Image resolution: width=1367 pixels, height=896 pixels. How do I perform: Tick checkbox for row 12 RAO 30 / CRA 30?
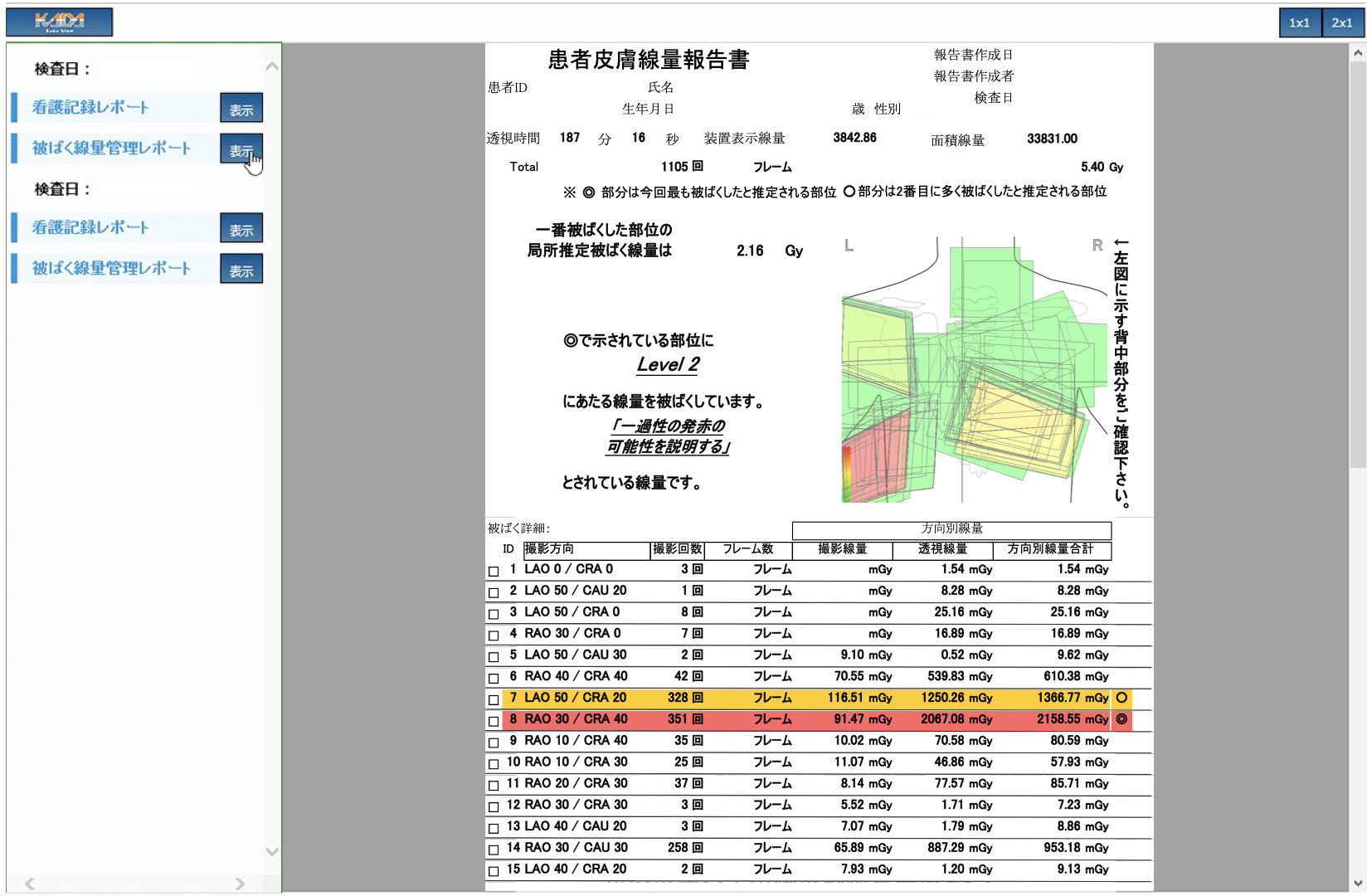coord(494,807)
